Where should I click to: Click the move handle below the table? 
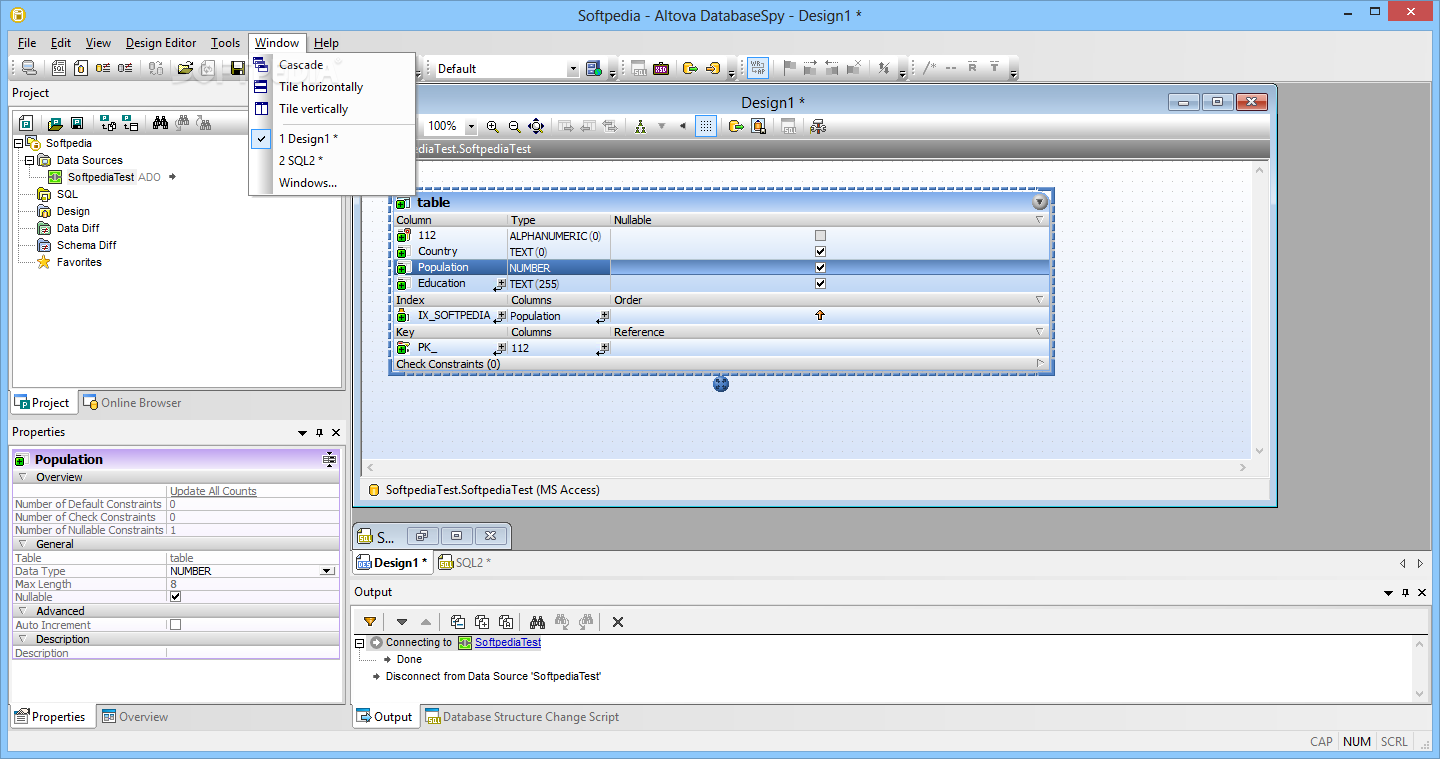721,384
